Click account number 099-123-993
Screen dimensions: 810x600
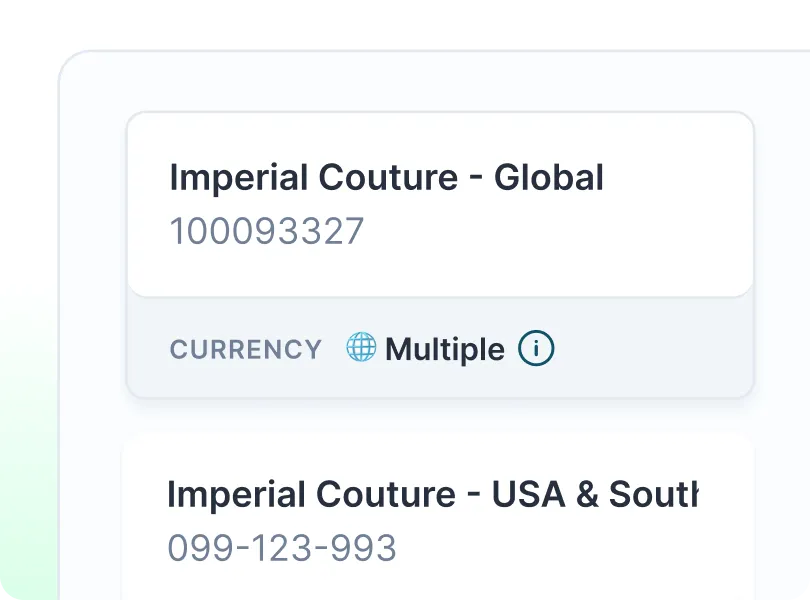[x=282, y=547]
